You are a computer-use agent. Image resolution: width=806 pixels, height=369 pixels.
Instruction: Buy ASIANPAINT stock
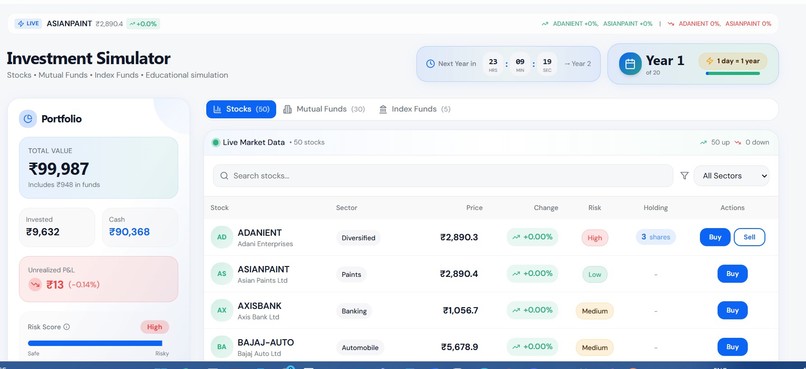732,274
